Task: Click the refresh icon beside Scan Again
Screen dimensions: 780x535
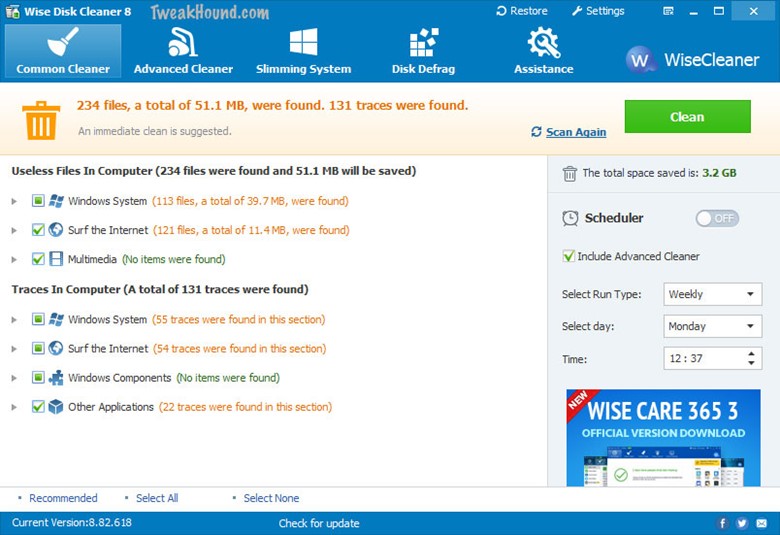Action: [536, 131]
